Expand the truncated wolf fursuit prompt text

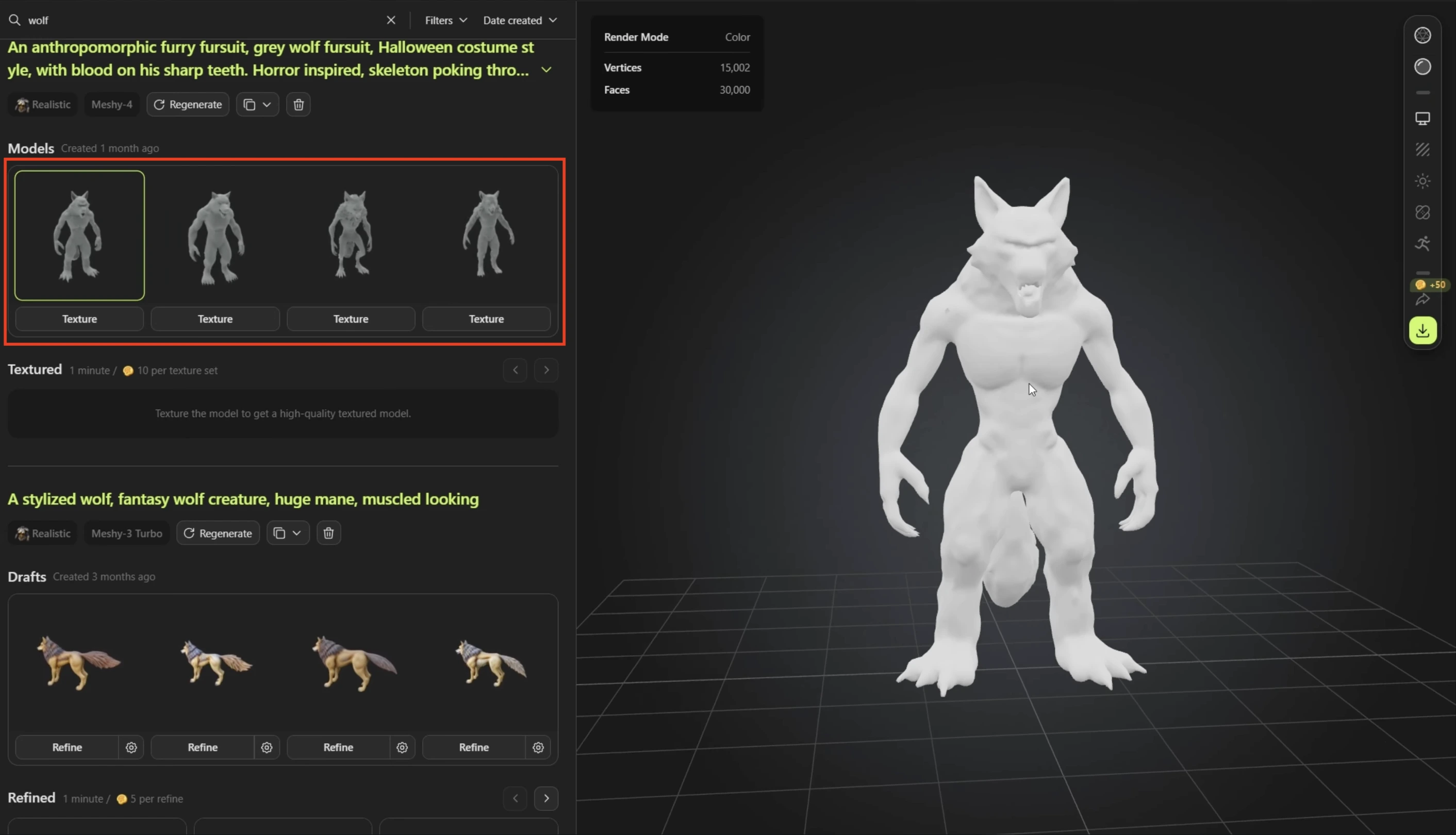point(546,69)
